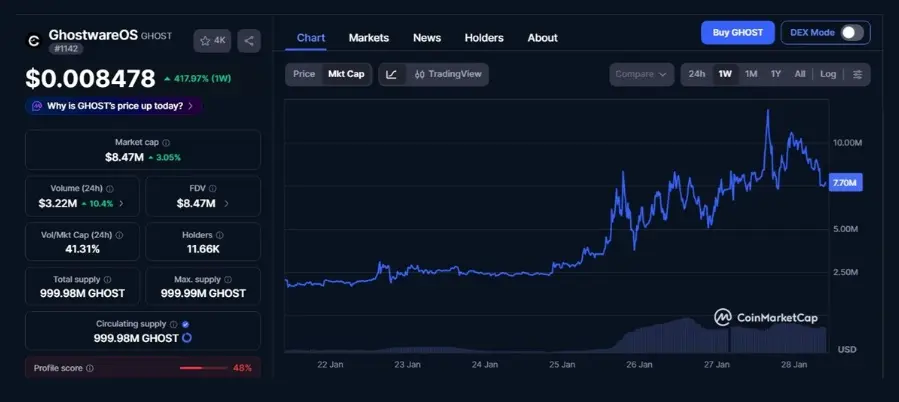This screenshot has height=402, width=899.
Task: Click the 41.31% Vol/Mkt Cap value
Action: coord(83,249)
